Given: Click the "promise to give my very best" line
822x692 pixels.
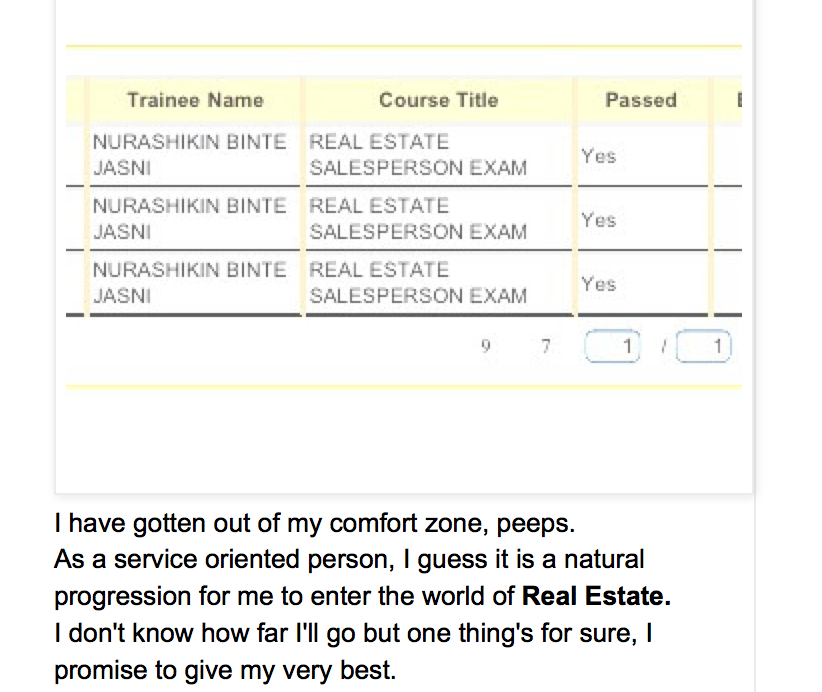Looking at the screenshot, I should [225, 670].
